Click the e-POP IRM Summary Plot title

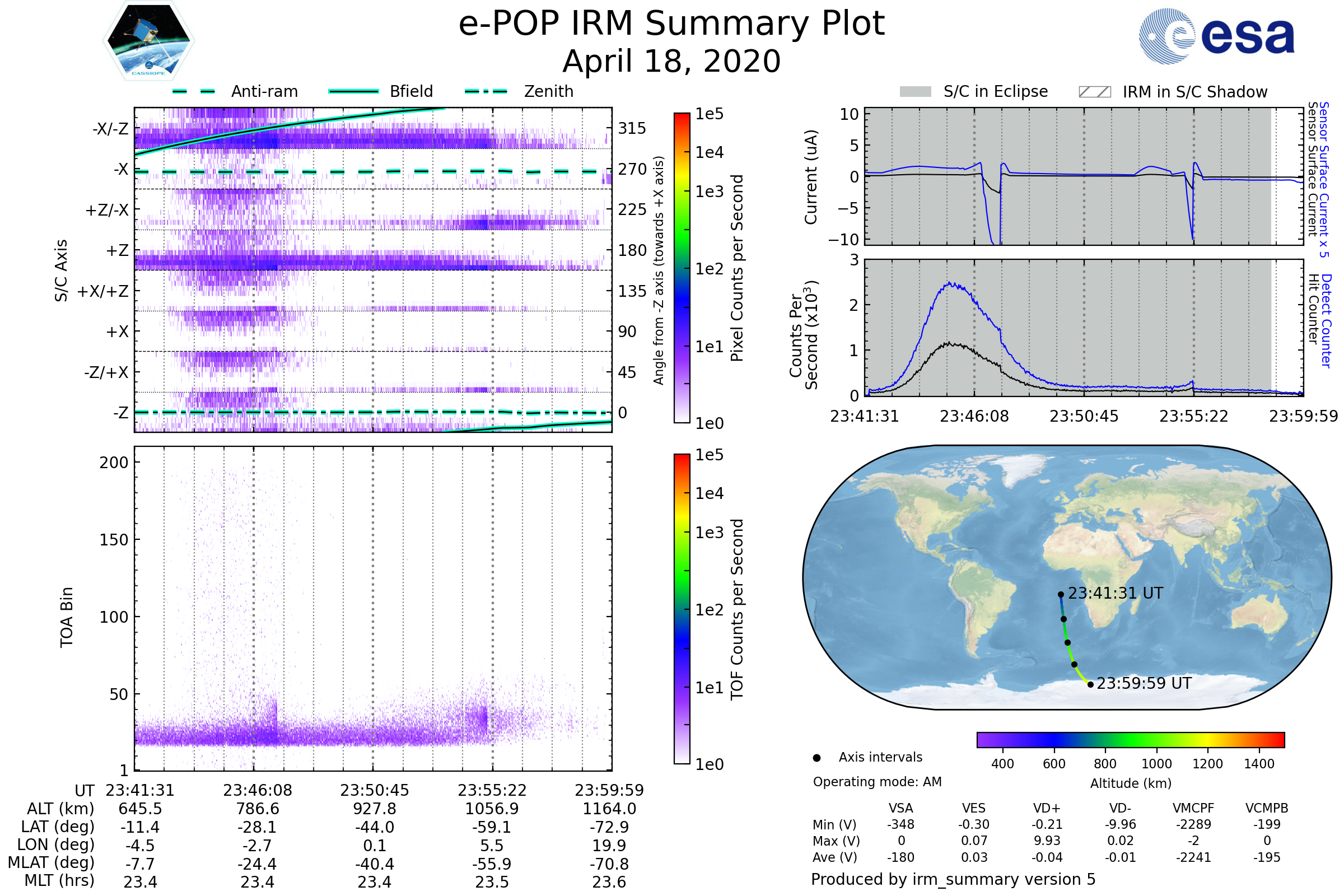point(671,24)
